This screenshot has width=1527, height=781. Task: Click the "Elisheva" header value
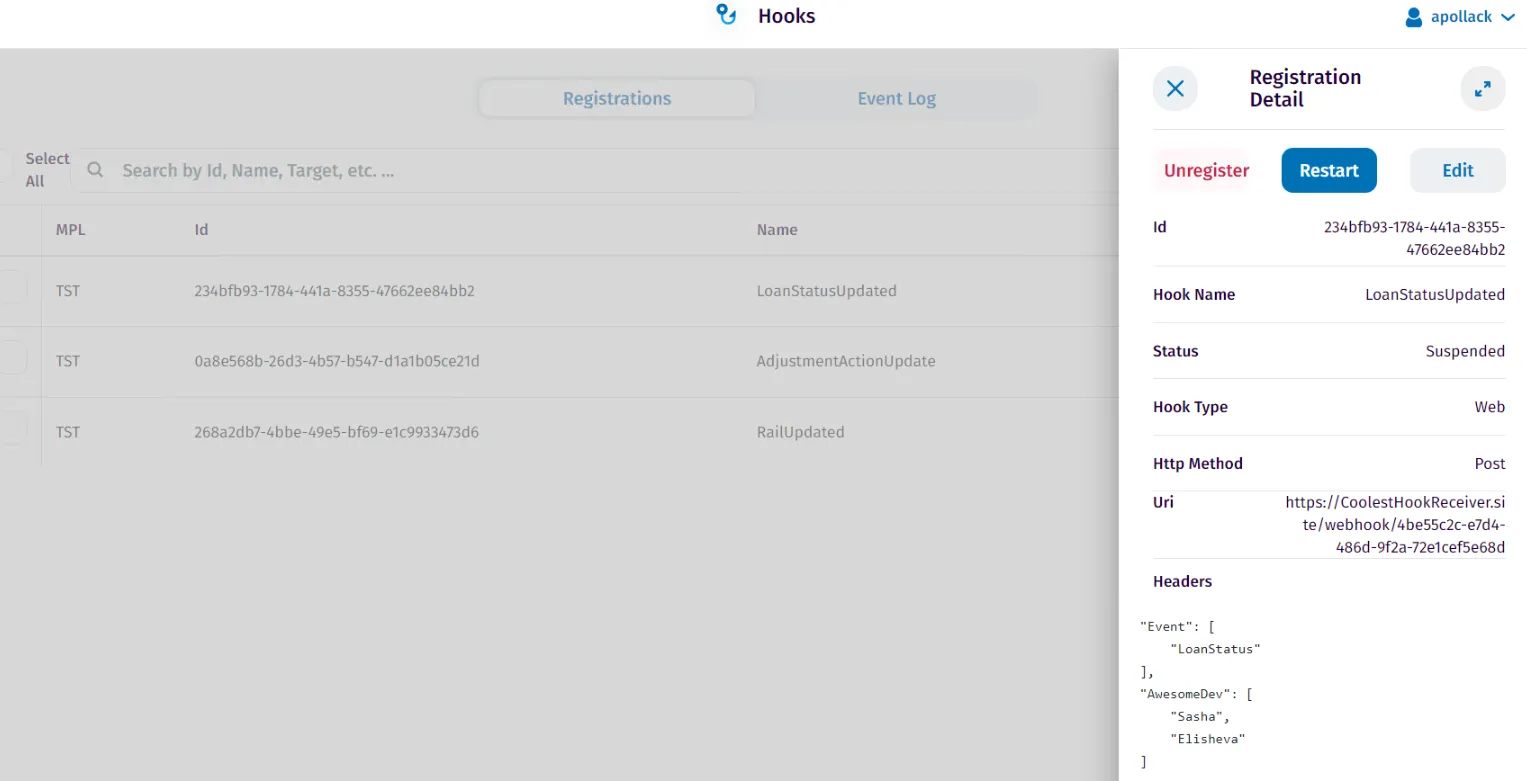[x=1207, y=739]
